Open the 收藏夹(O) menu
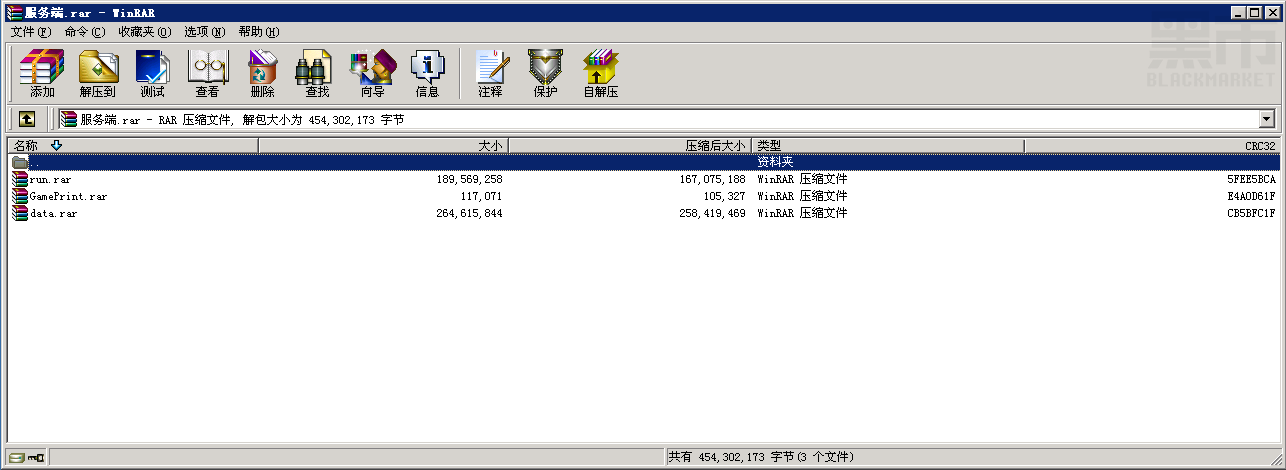Image resolution: width=1286 pixels, height=470 pixels. click(144, 32)
